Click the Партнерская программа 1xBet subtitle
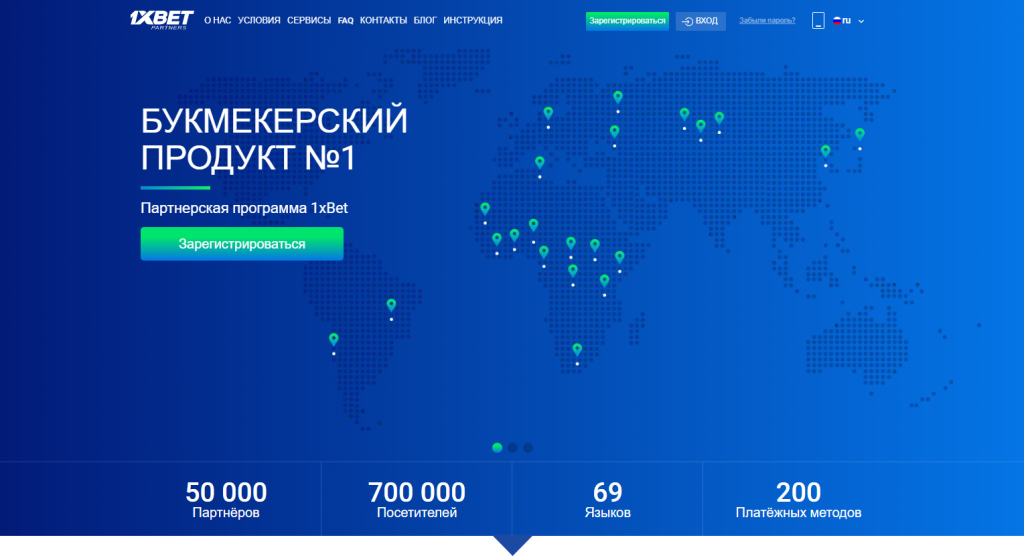Screen dimensions: 1024x558 [x=244, y=208]
